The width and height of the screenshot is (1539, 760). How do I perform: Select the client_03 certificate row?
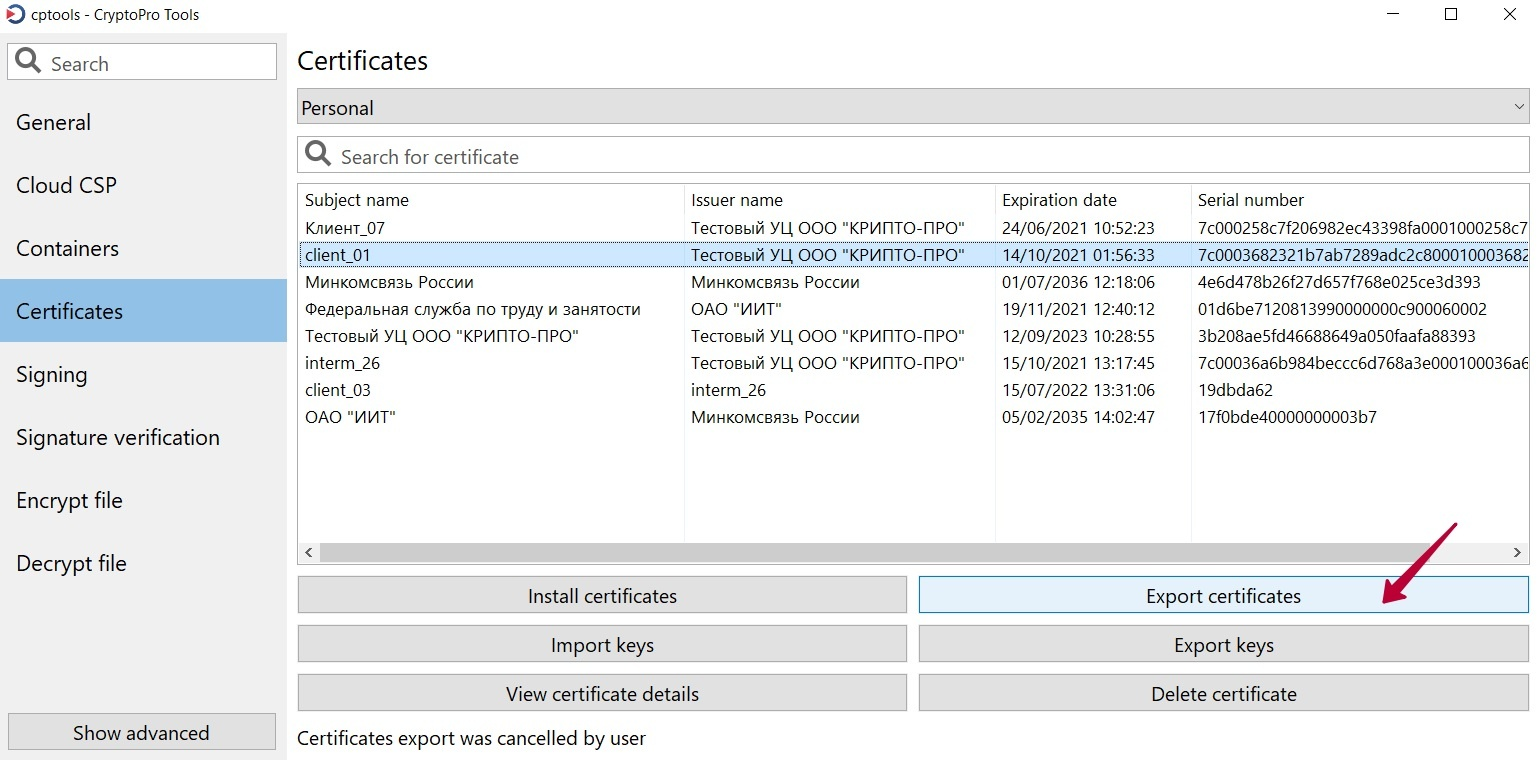pos(338,390)
